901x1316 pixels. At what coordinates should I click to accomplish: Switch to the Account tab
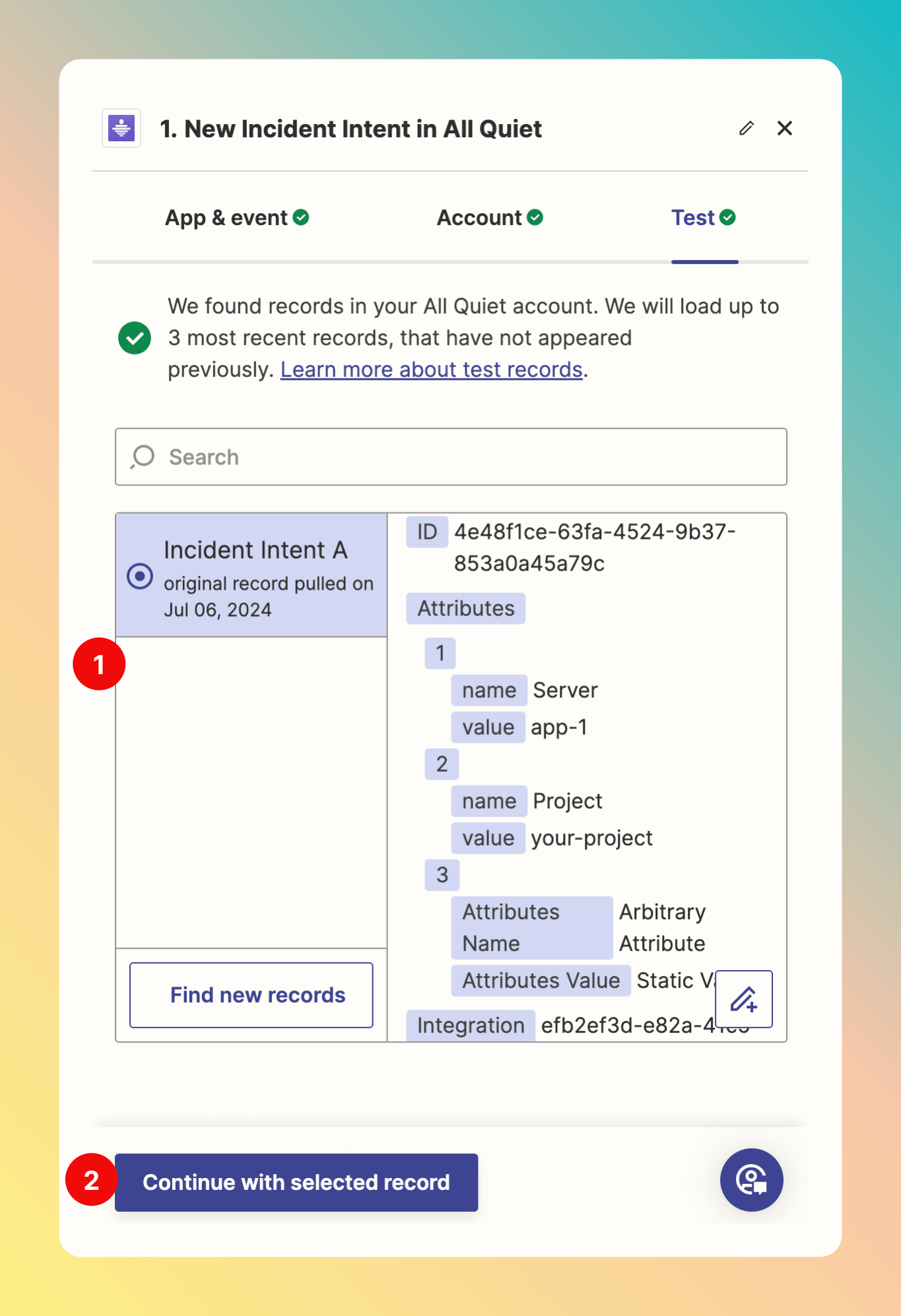pyautogui.click(x=490, y=217)
